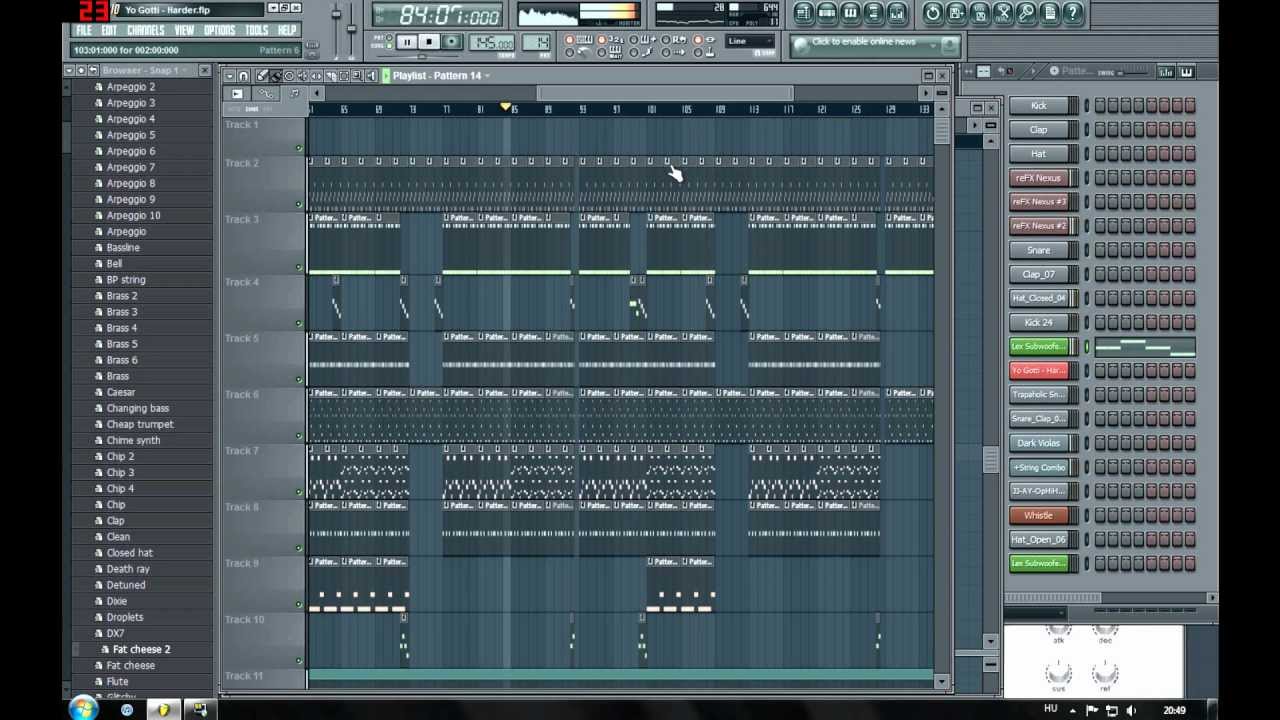Click the help question mark icon
This screenshot has height=720, width=1280.
(1073, 13)
